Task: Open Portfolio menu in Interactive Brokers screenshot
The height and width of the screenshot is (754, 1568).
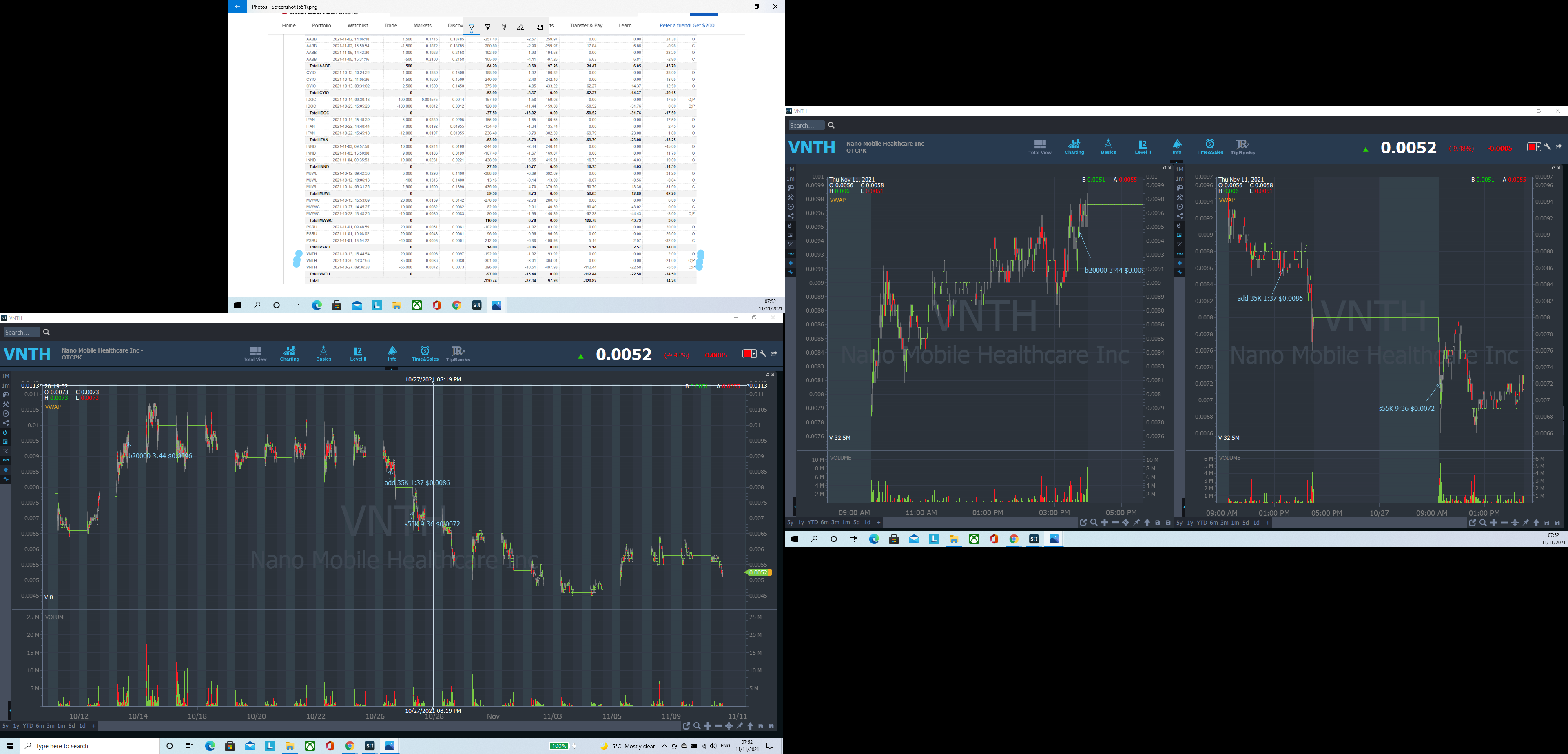Action: pos(321,26)
